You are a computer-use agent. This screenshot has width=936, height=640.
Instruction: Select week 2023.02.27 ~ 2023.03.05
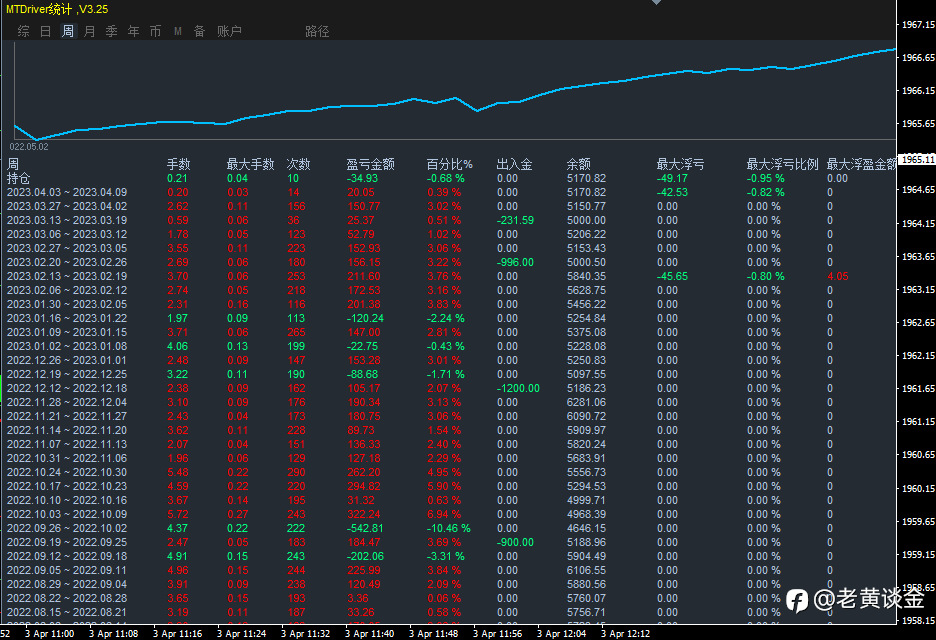(x=67, y=248)
